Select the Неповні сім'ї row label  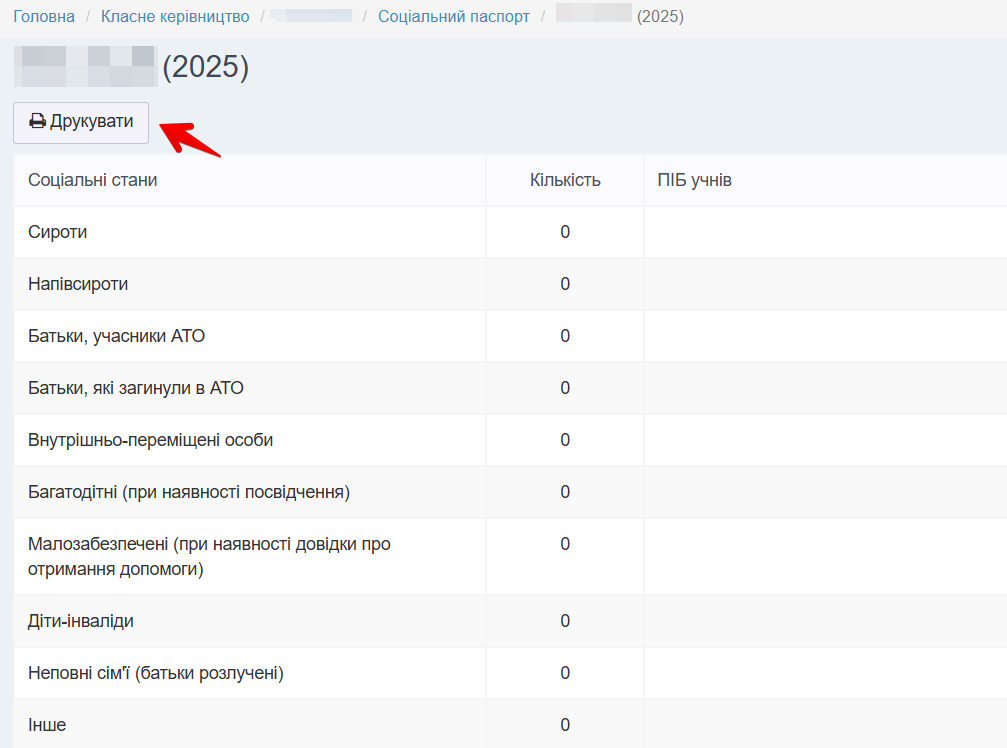pos(156,673)
